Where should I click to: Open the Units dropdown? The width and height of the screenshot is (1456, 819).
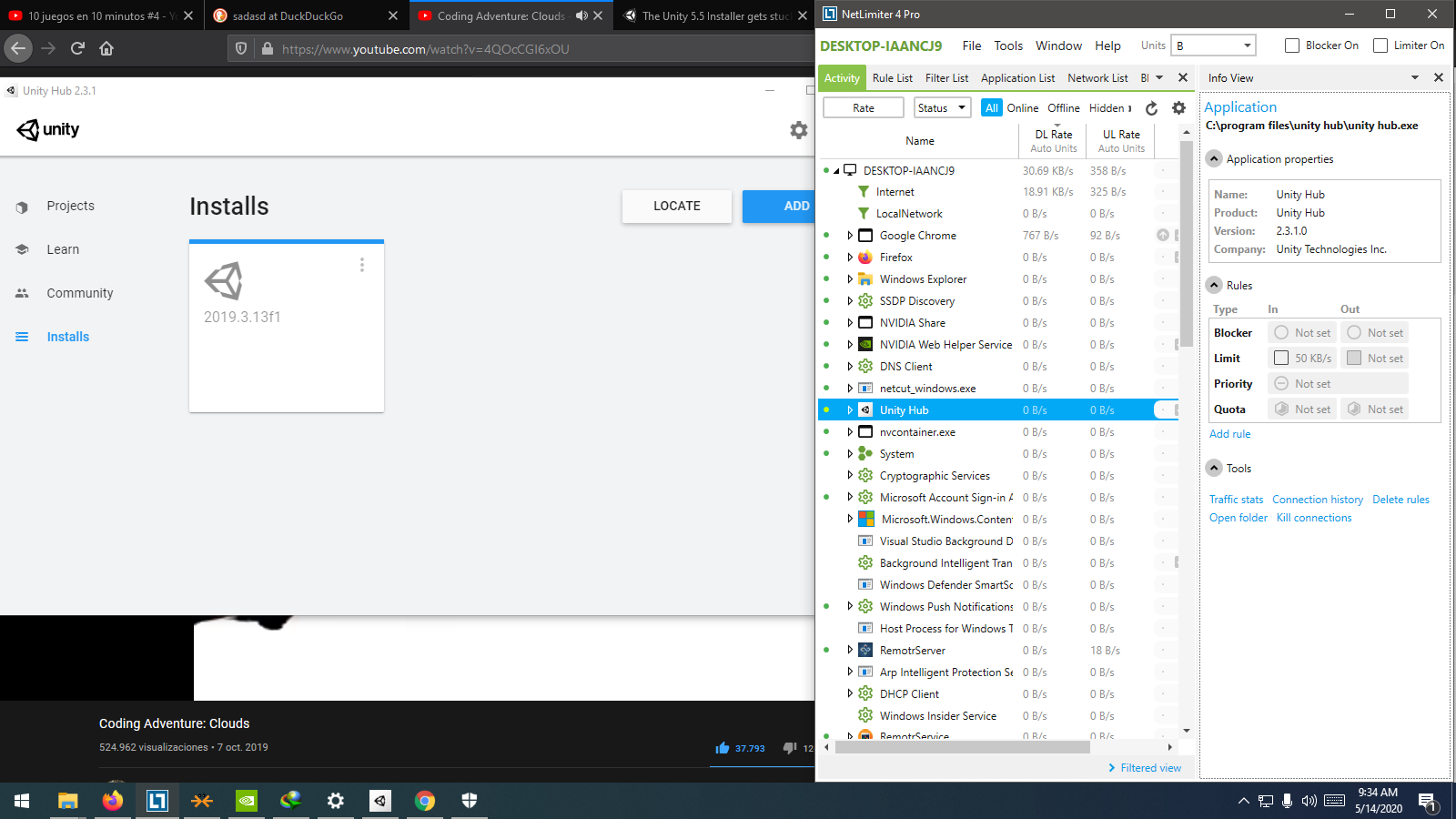click(x=1213, y=45)
